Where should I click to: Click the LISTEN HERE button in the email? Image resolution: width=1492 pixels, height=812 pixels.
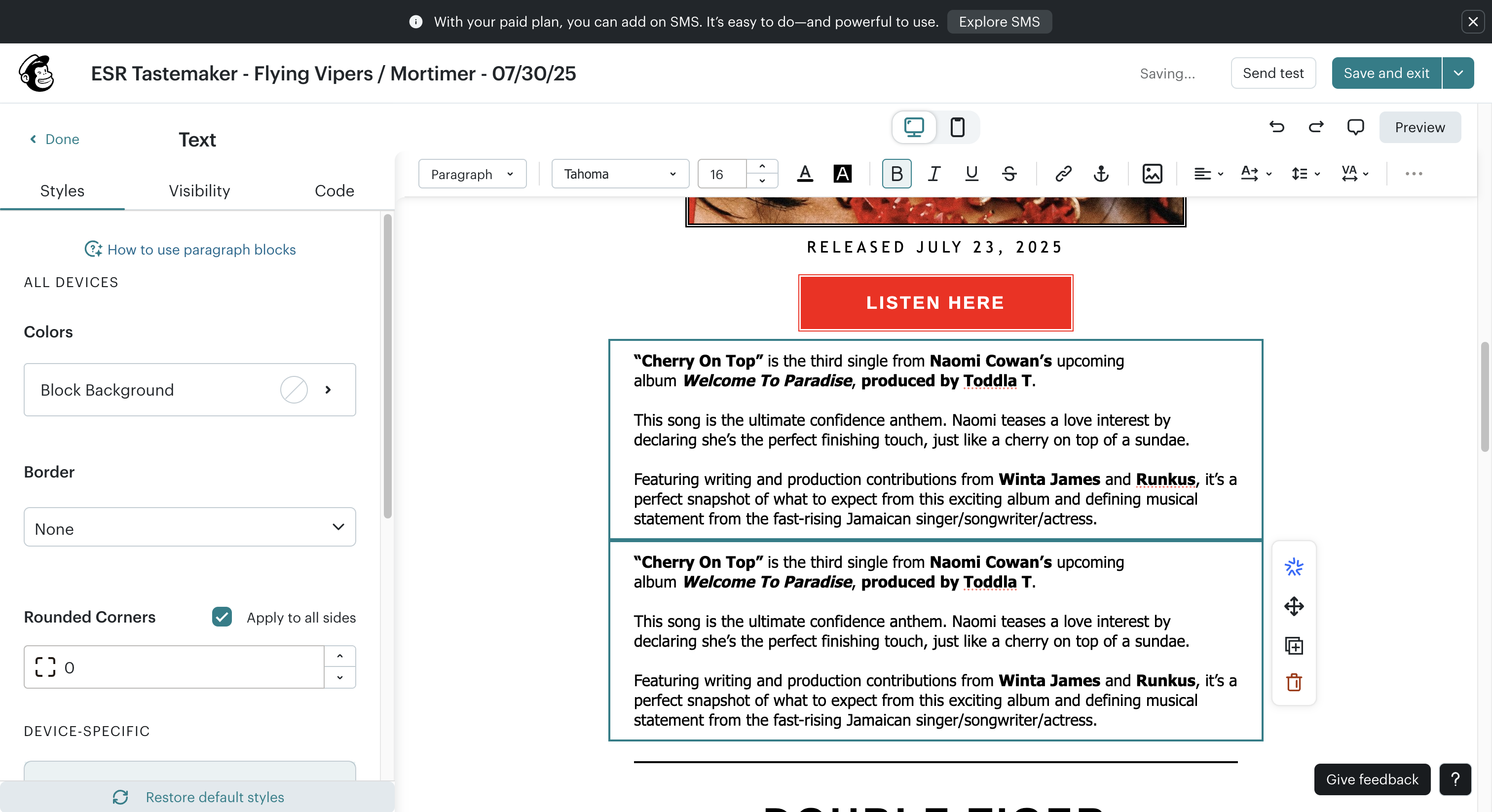935,303
